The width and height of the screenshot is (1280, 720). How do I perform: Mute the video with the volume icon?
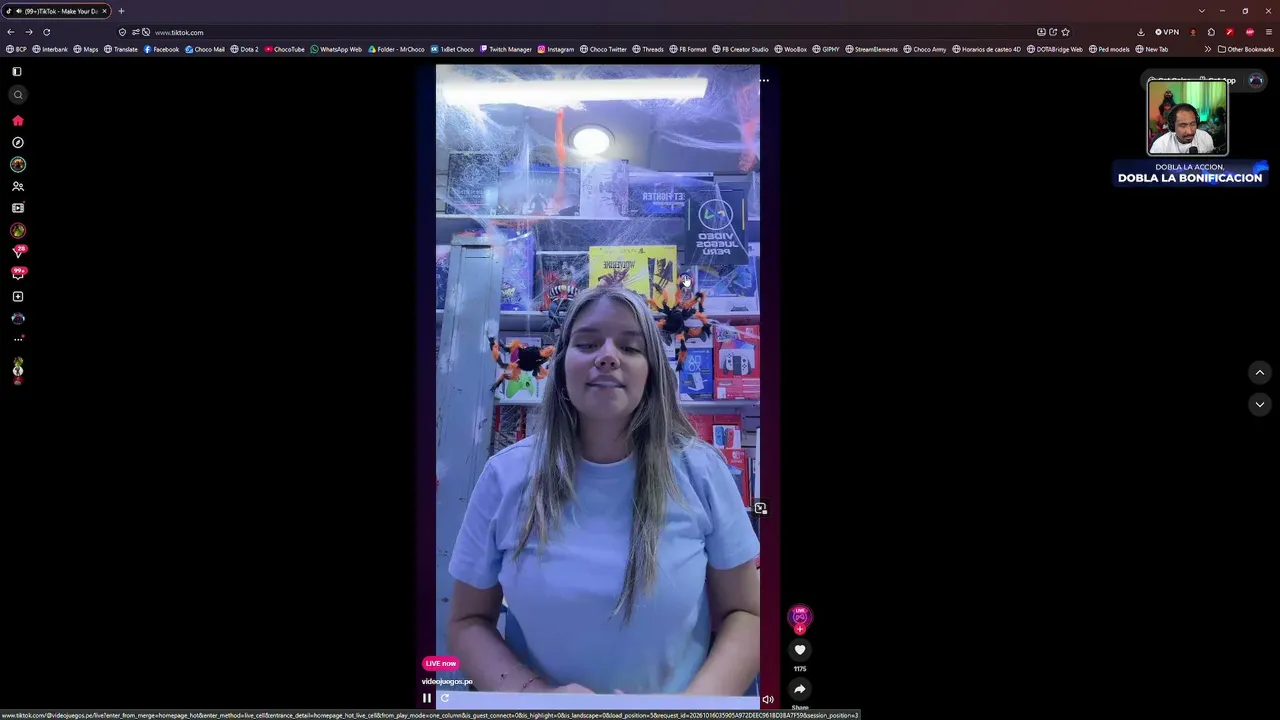tap(768, 700)
